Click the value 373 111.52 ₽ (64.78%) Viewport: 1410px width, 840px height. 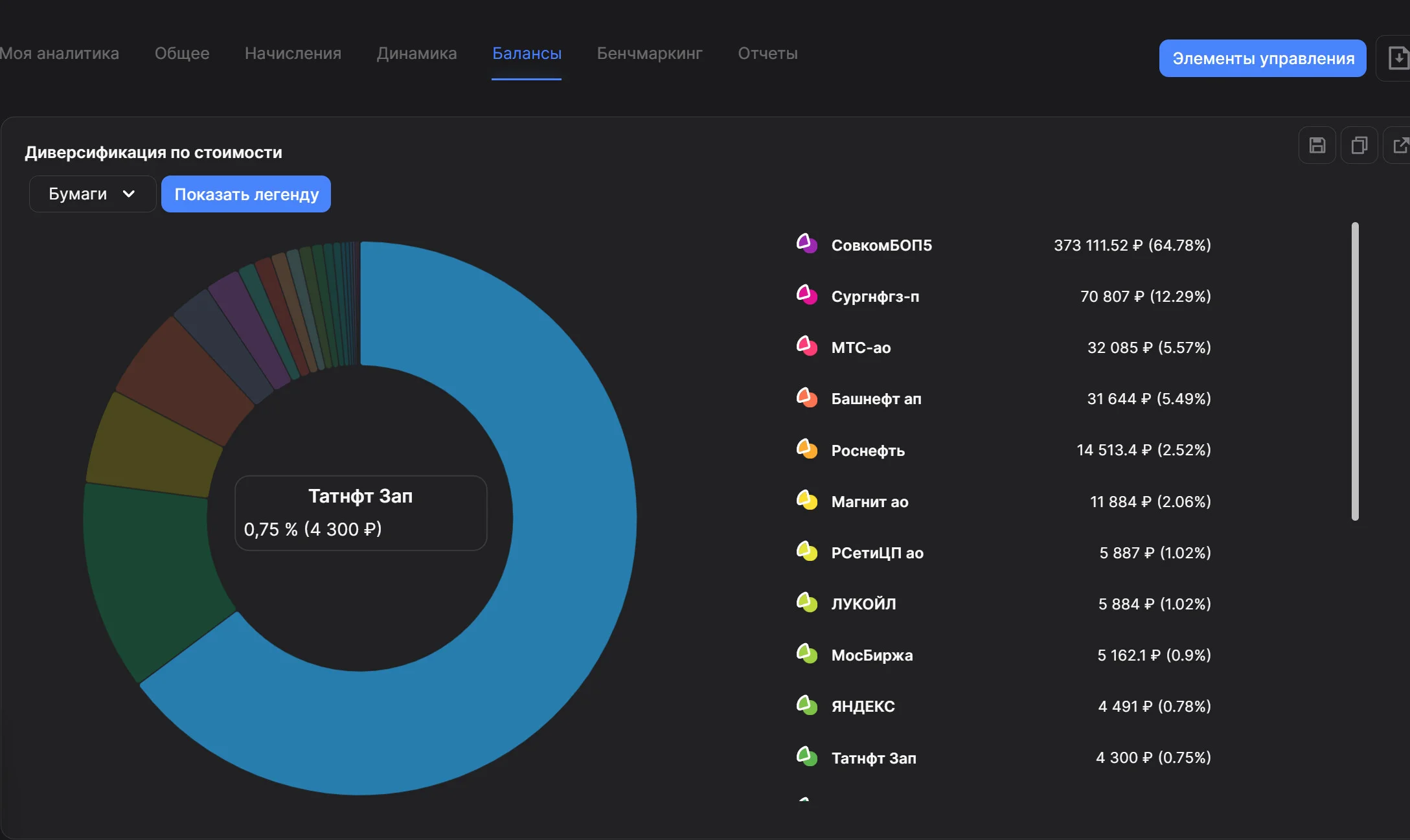point(1132,245)
